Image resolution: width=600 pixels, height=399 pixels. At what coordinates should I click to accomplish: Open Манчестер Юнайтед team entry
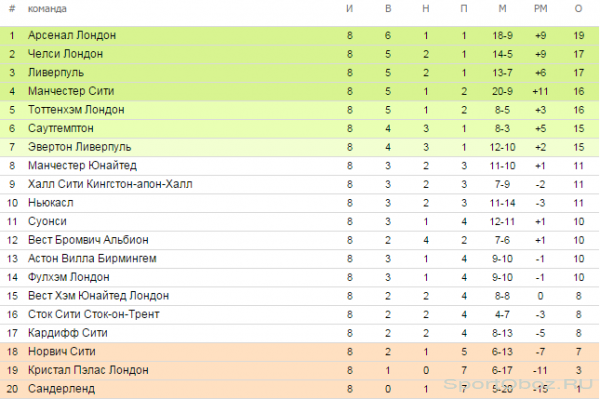[82, 166]
